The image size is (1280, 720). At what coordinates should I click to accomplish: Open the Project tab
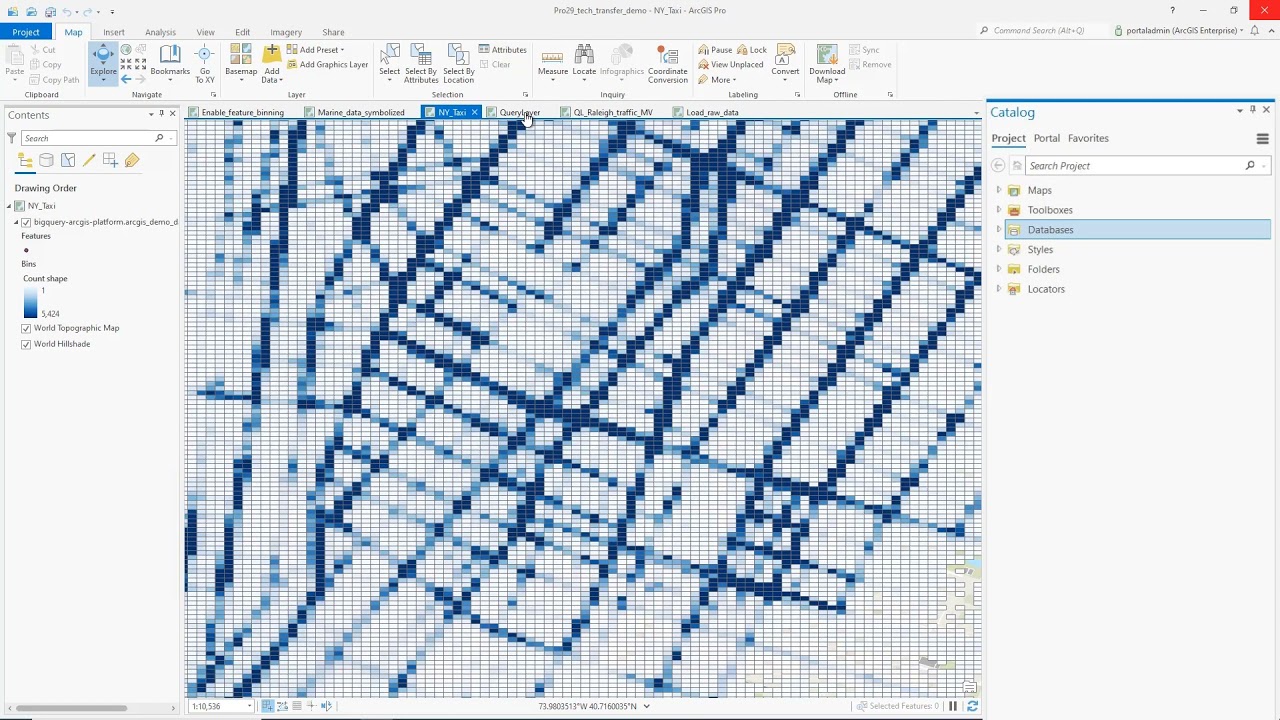click(26, 32)
